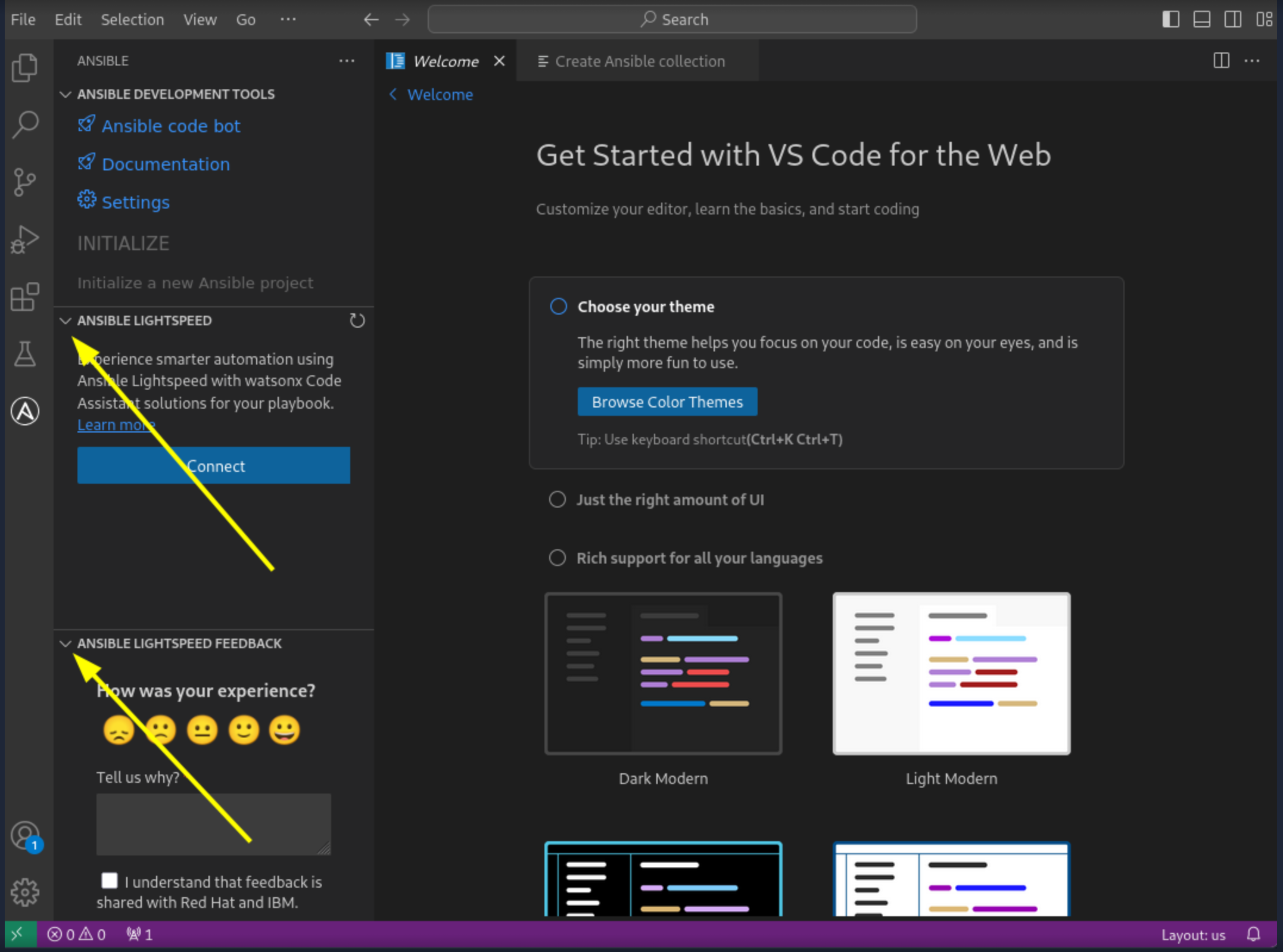Switch to the Create Ansible collection tab
This screenshot has height=952, width=1283.
(x=639, y=61)
